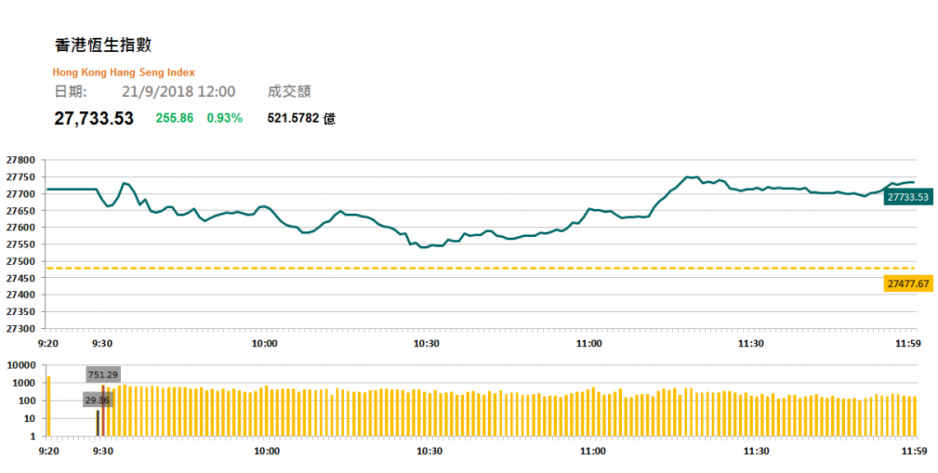The image size is (938, 473).
Task: Click the price line's lowest point near 10:30
Action: click(x=422, y=247)
